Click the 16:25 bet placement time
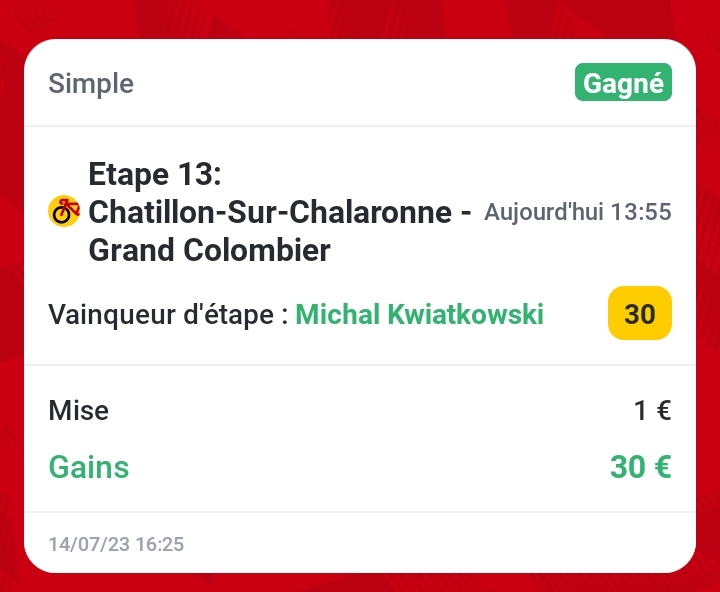Screen dimensions: 720x592 click(x=161, y=545)
